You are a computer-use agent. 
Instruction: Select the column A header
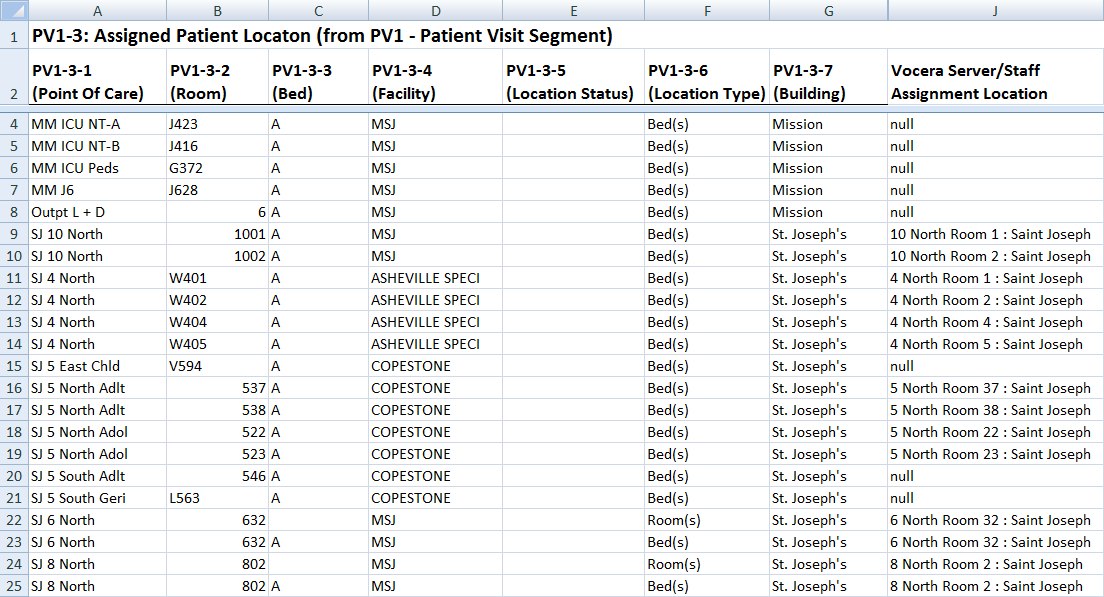pyautogui.click(x=97, y=10)
